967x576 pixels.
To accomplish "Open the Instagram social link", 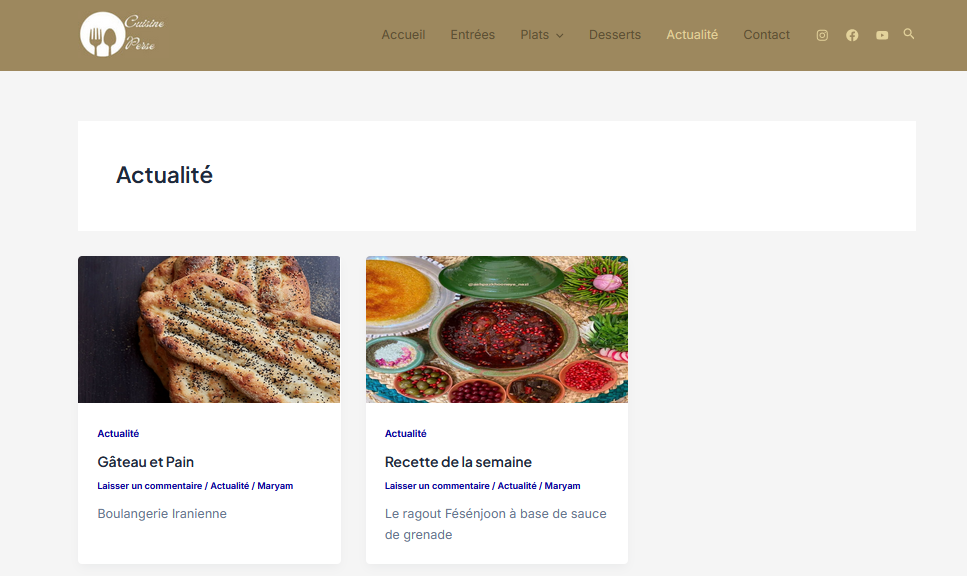I will coord(822,35).
